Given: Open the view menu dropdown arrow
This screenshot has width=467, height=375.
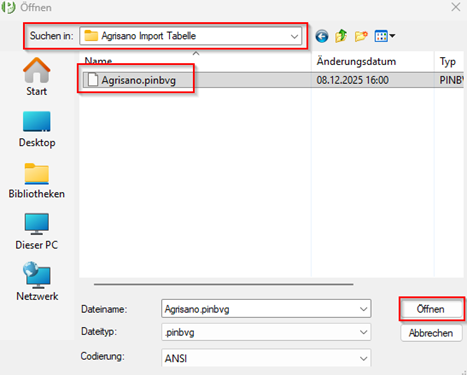Looking at the screenshot, I should pyautogui.click(x=392, y=36).
